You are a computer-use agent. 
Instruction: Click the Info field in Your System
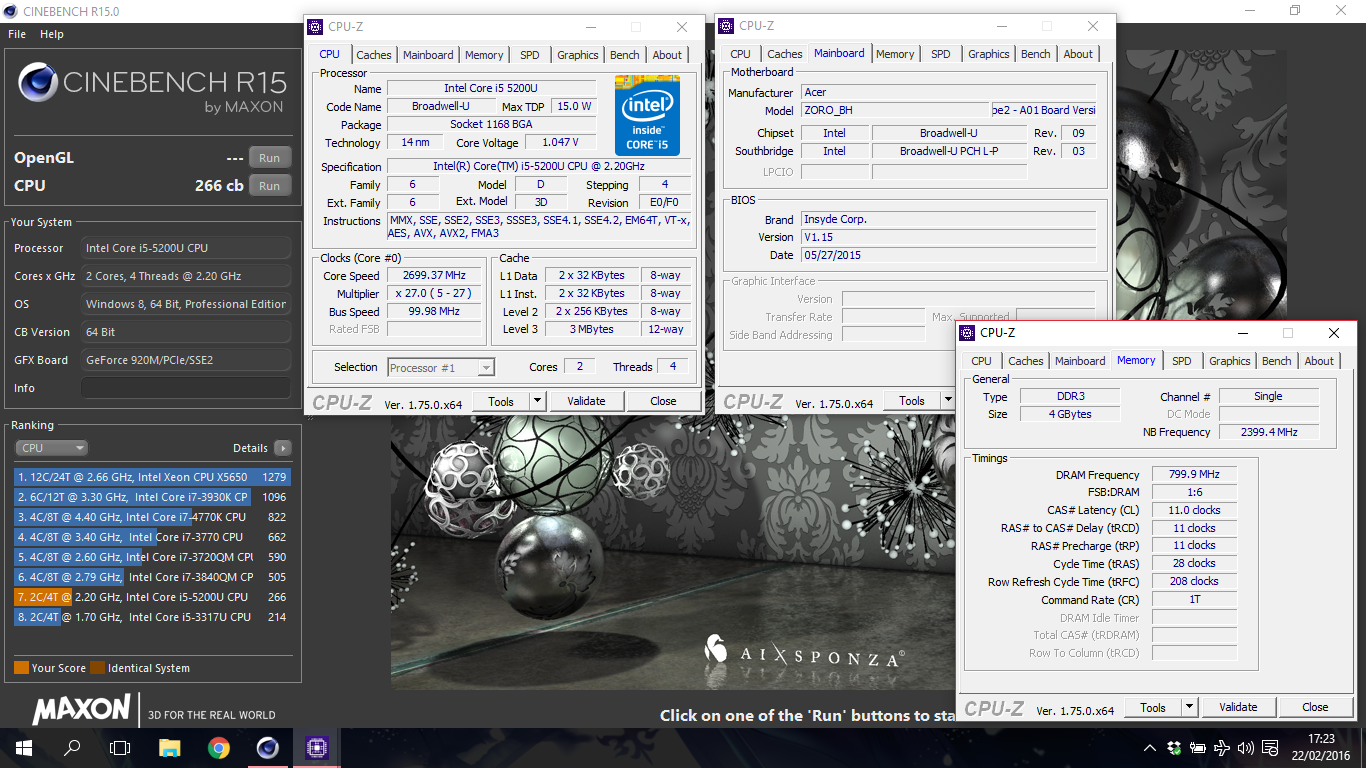[186, 388]
